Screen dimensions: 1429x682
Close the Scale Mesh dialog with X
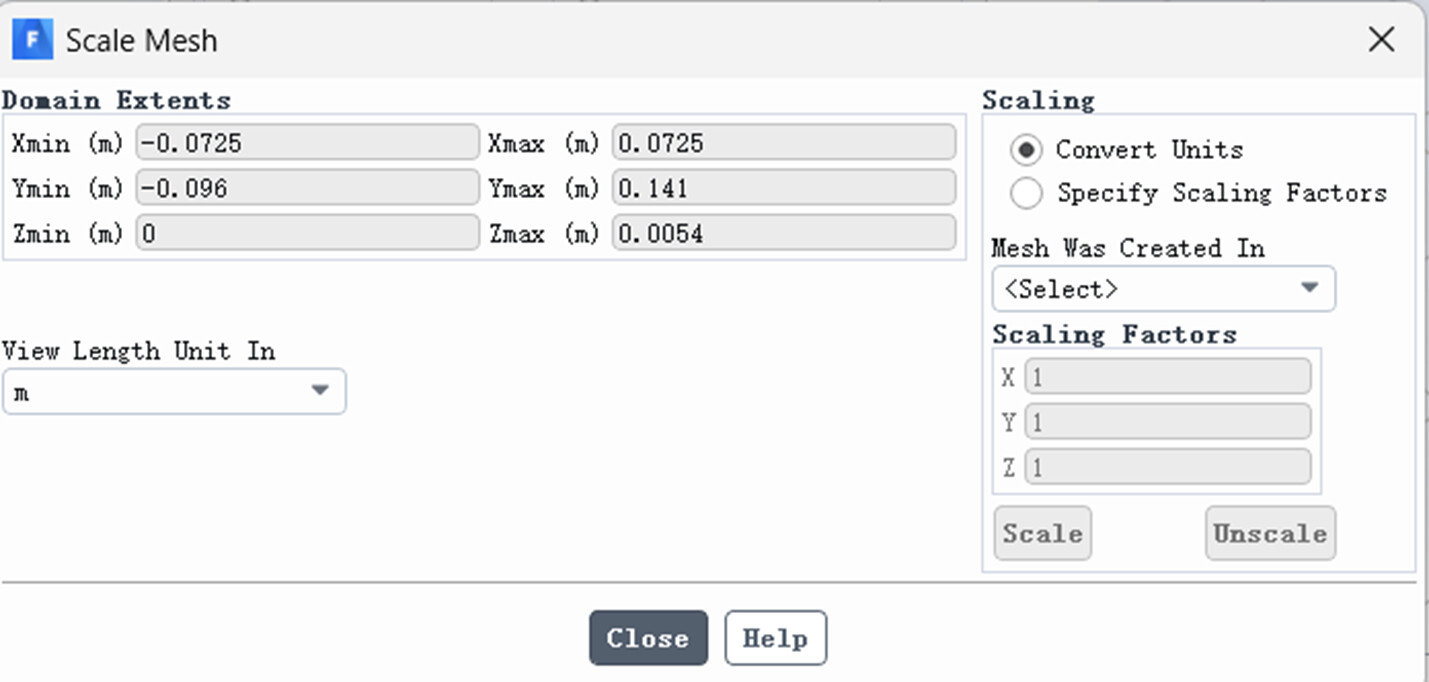(x=1381, y=40)
